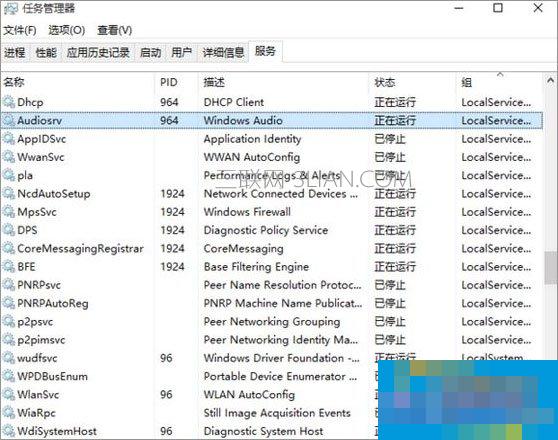Image resolution: width=558 pixels, height=440 pixels.
Task: Click the CoreMessaging description cell
Action: coord(243,248)
